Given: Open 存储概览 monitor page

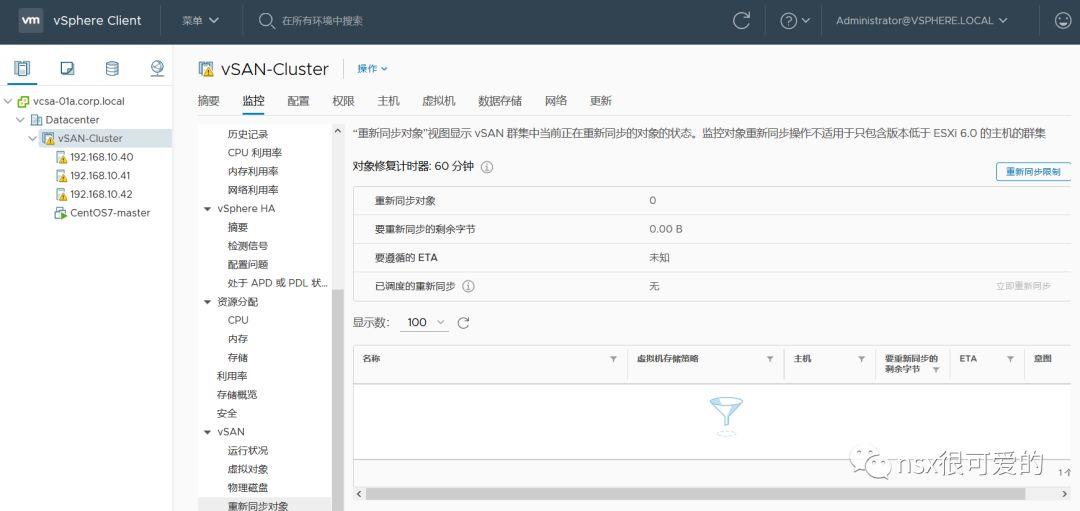Looking at the screenshot, I should tap(237, 395).
